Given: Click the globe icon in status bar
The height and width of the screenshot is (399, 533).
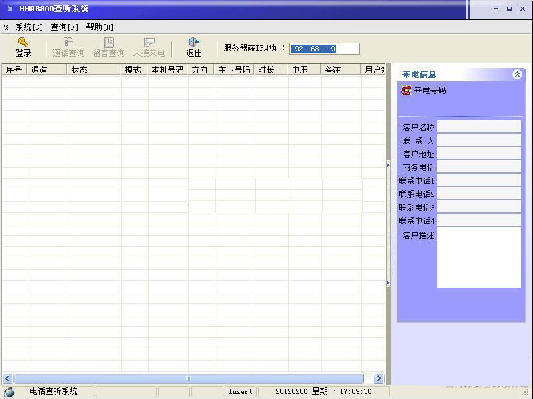Looking at the screenshot, I should click(9, 392).
